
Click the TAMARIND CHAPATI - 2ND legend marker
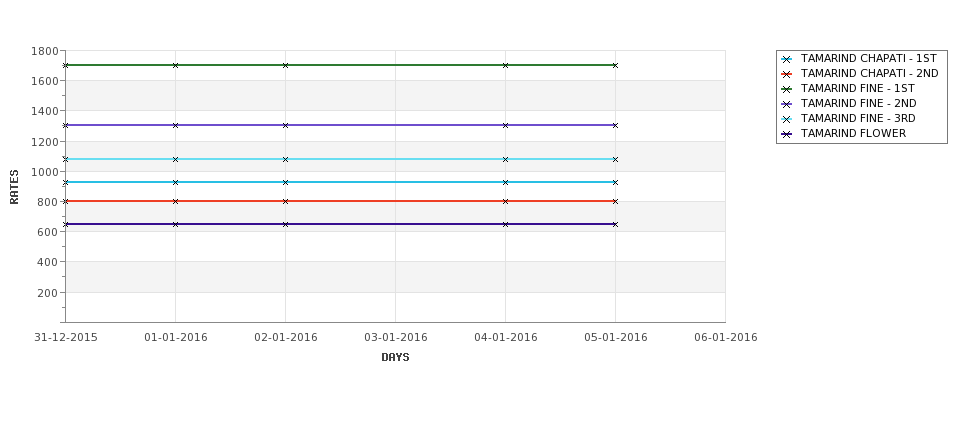pos(787,75)
